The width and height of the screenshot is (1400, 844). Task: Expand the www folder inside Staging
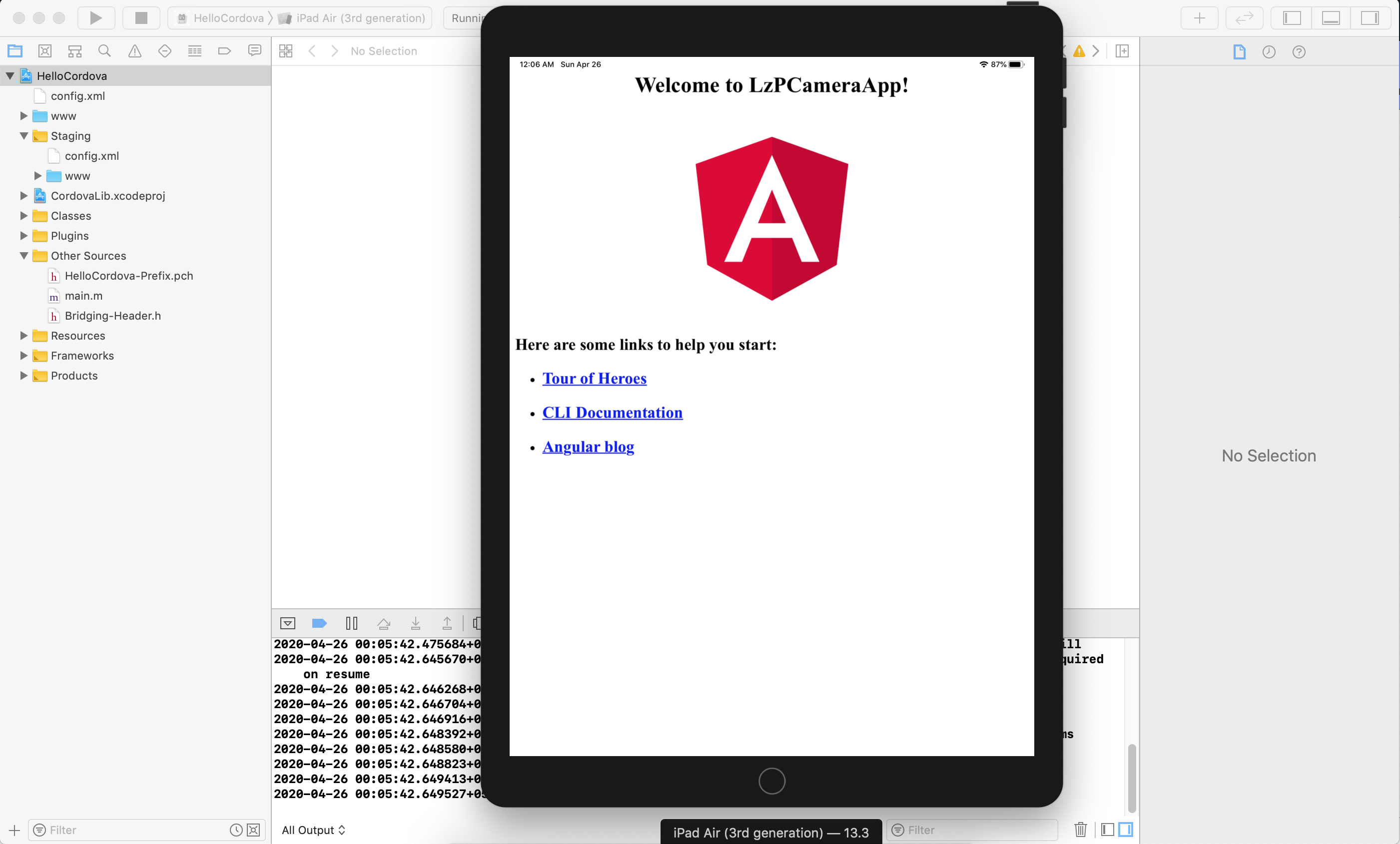pos(38,175)
